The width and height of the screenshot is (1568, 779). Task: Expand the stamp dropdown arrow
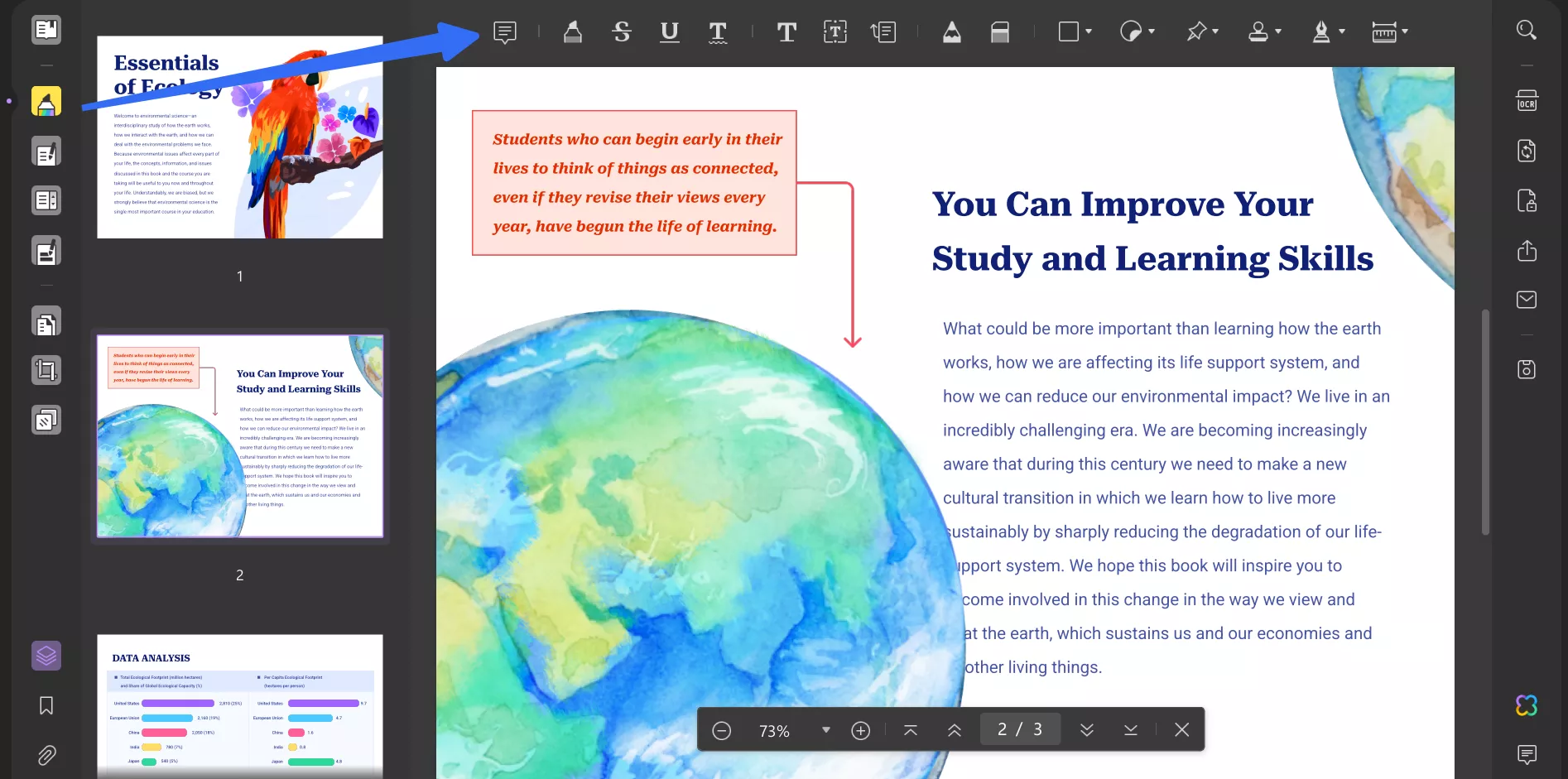click(x=1278, y=31)
